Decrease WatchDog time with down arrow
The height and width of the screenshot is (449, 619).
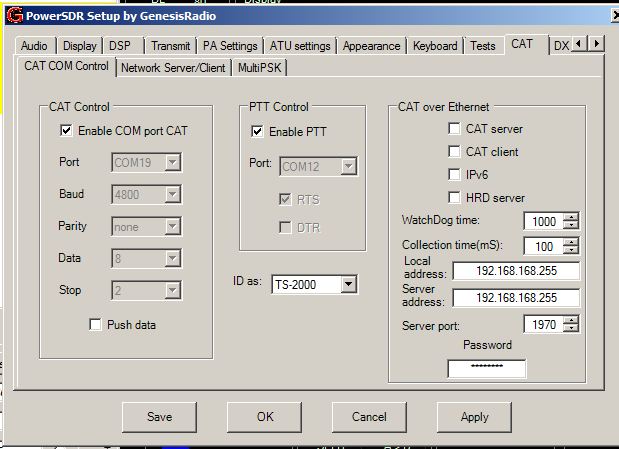(571, 225)
